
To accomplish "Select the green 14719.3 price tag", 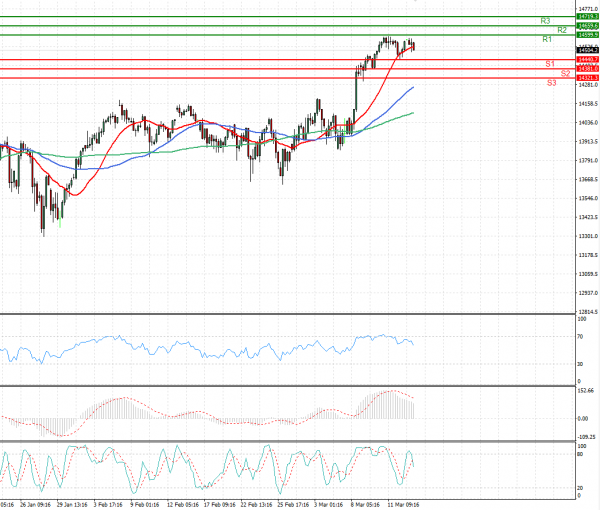I will pos(587,16).
